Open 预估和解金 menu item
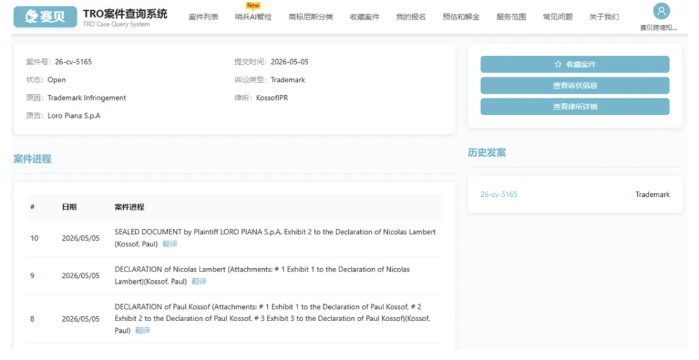Image resolution: width=699 pixels, height=360 pixels. tap(461, 17)
